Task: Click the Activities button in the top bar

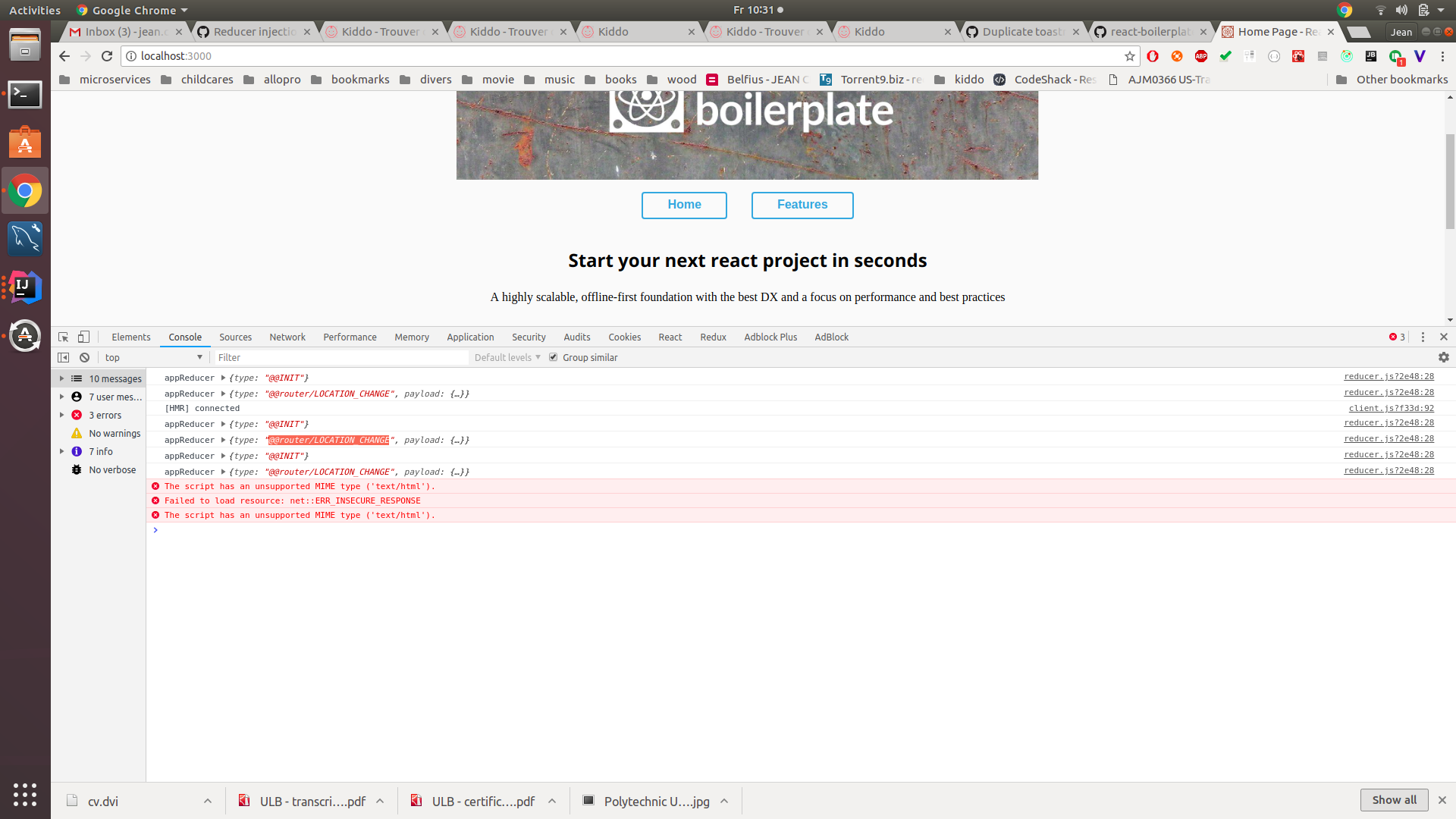Action: pos(35,10)
